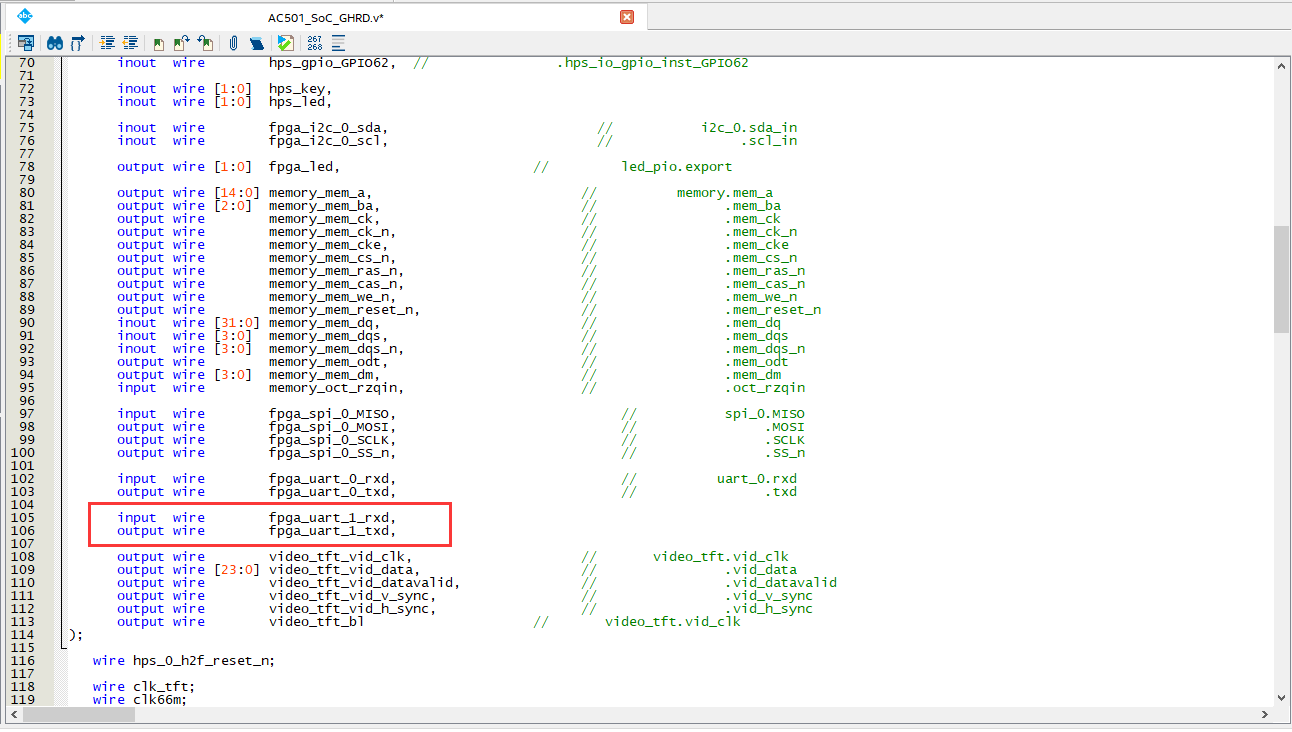This screenshot has width=1292, height=732.
Task: Click on memory_oct_rzqin port name
Action: [x=332, y=388]
